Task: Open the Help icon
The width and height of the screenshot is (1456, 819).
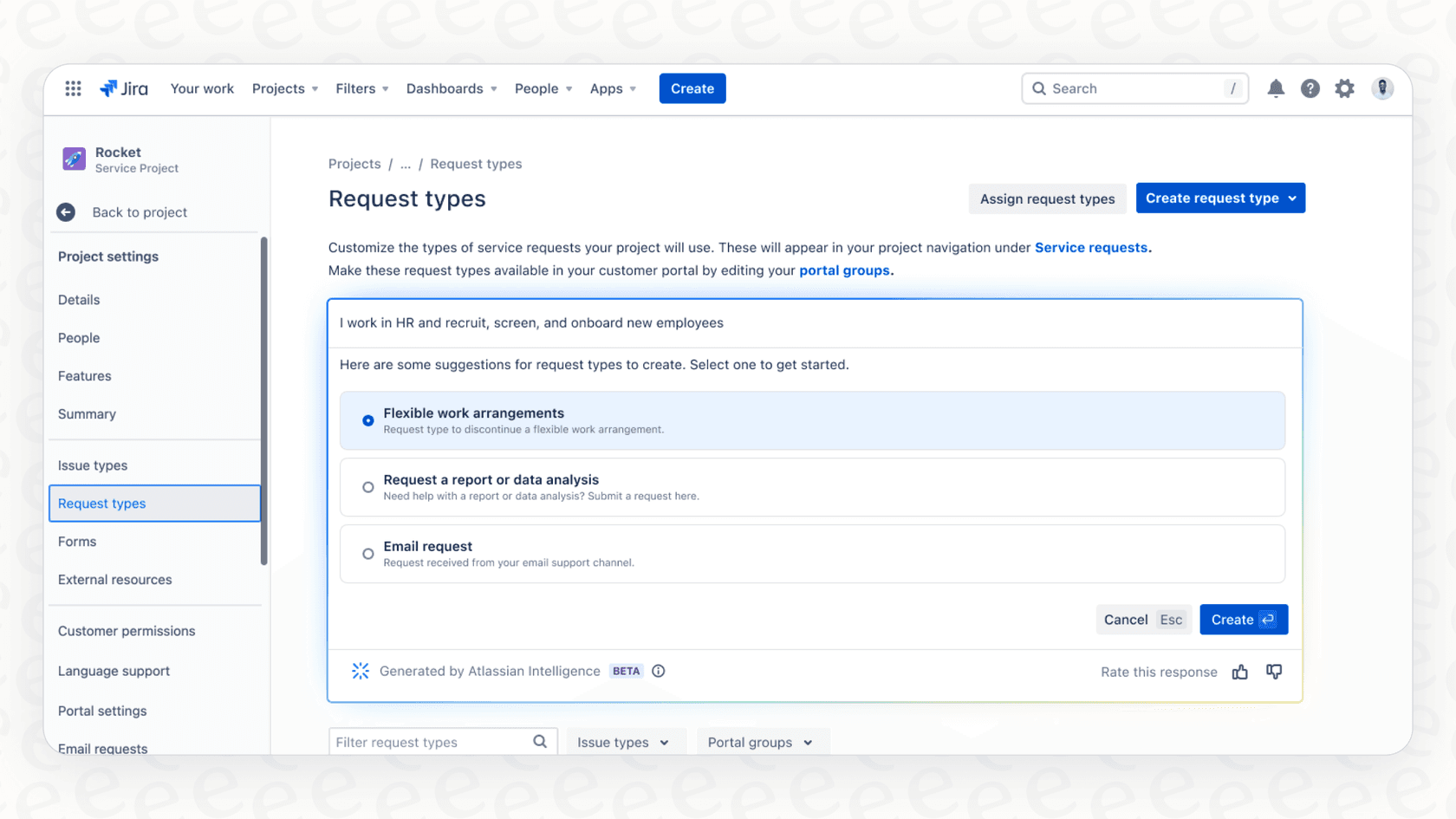Action: coord(1310,88)
